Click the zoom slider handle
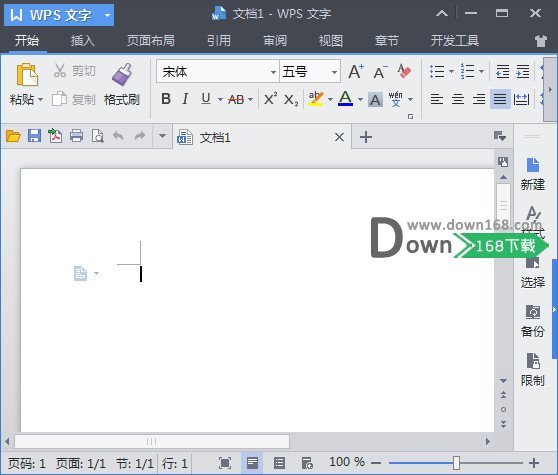Image resolution: width=558 pixels, height=475 pixels. 456,463
